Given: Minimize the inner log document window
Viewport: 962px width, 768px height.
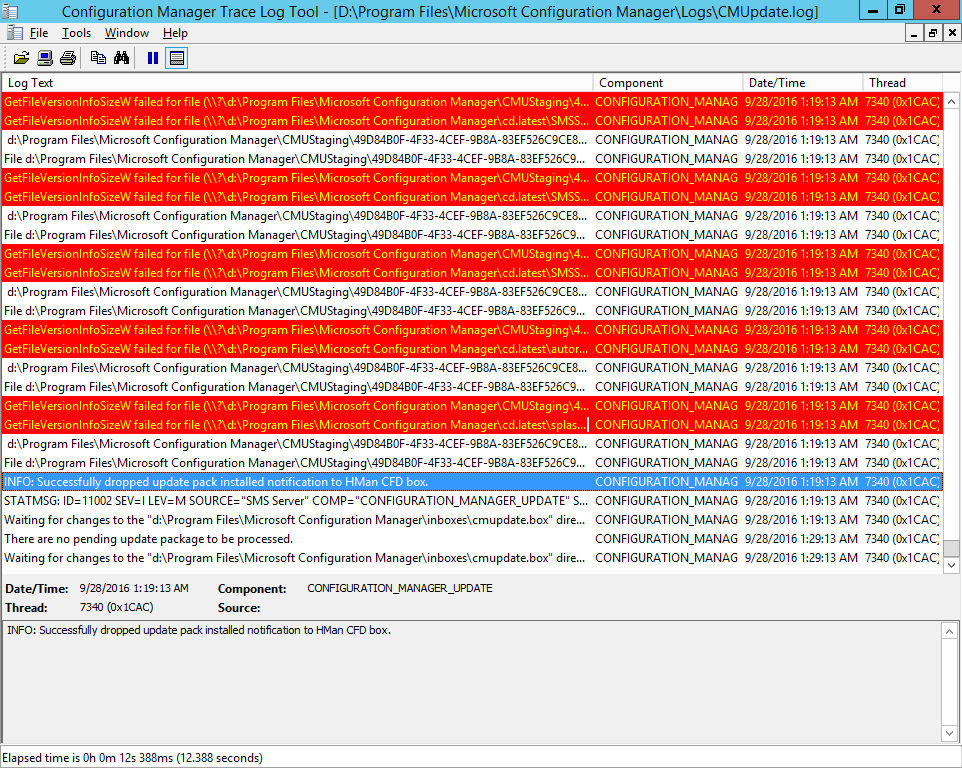Looking at the screenshot, I should 914,33.
